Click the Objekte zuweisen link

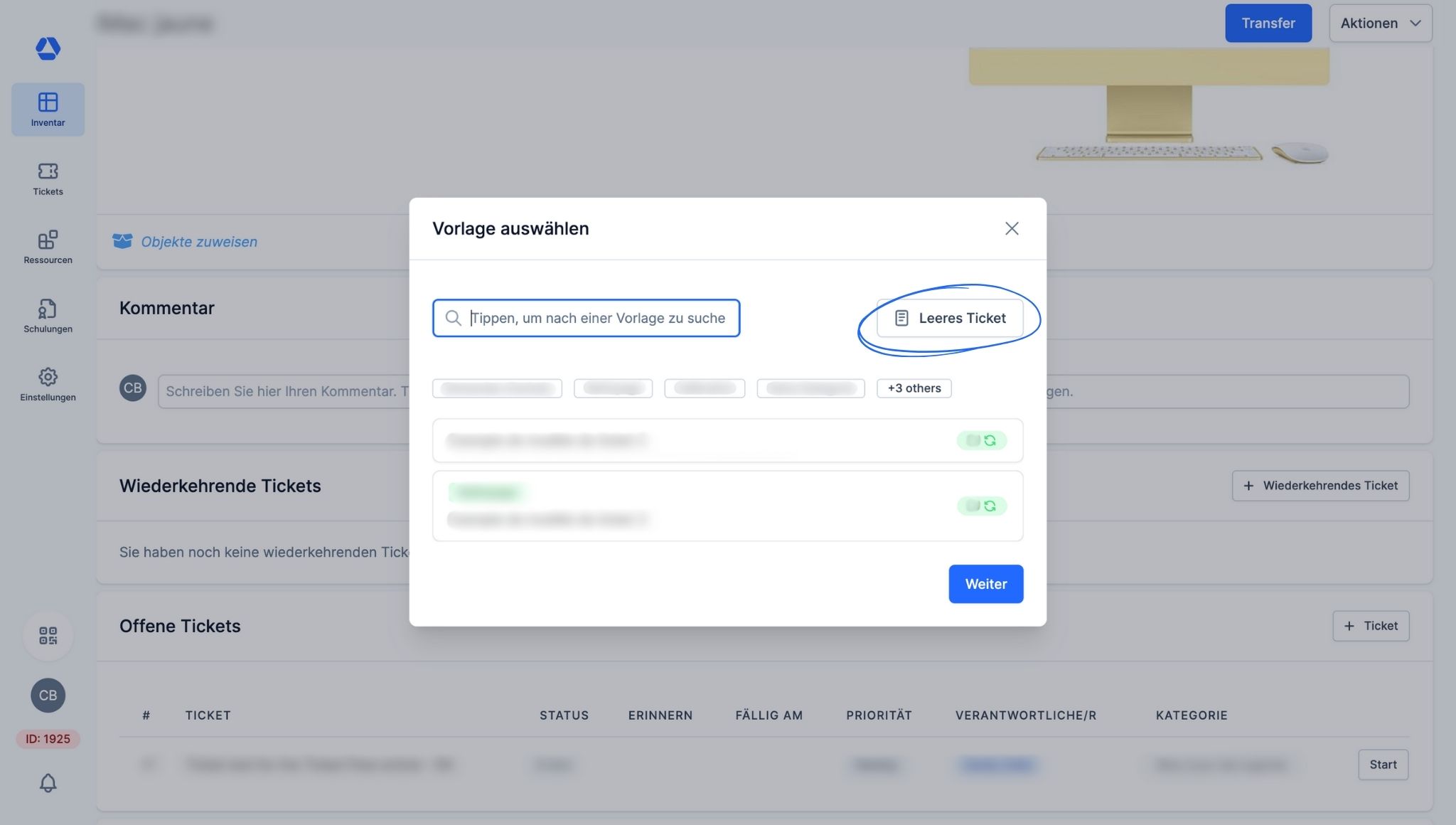click(x=198, y=242)
